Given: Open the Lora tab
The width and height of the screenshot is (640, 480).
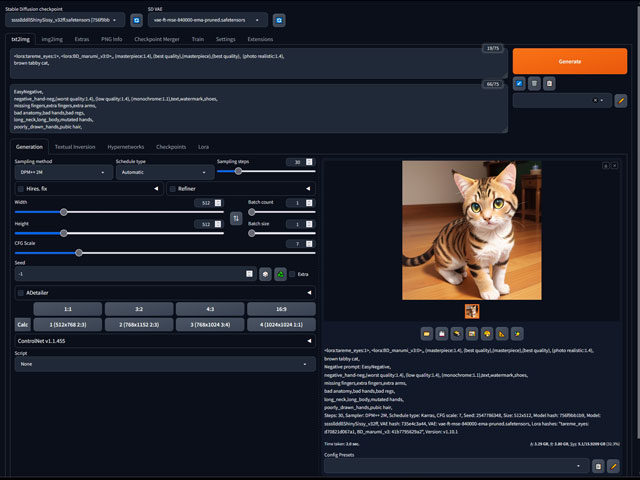Looking at the screenshot, I should 203,146.
